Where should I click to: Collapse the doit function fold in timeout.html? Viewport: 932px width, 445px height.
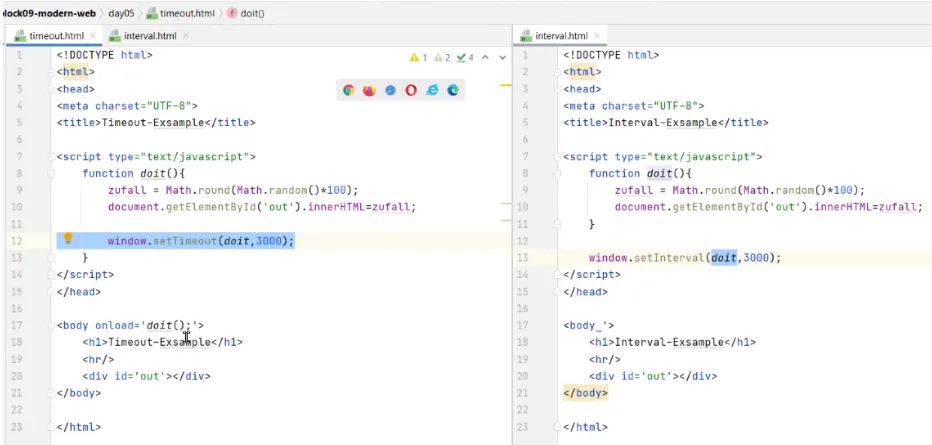[51, 173]
